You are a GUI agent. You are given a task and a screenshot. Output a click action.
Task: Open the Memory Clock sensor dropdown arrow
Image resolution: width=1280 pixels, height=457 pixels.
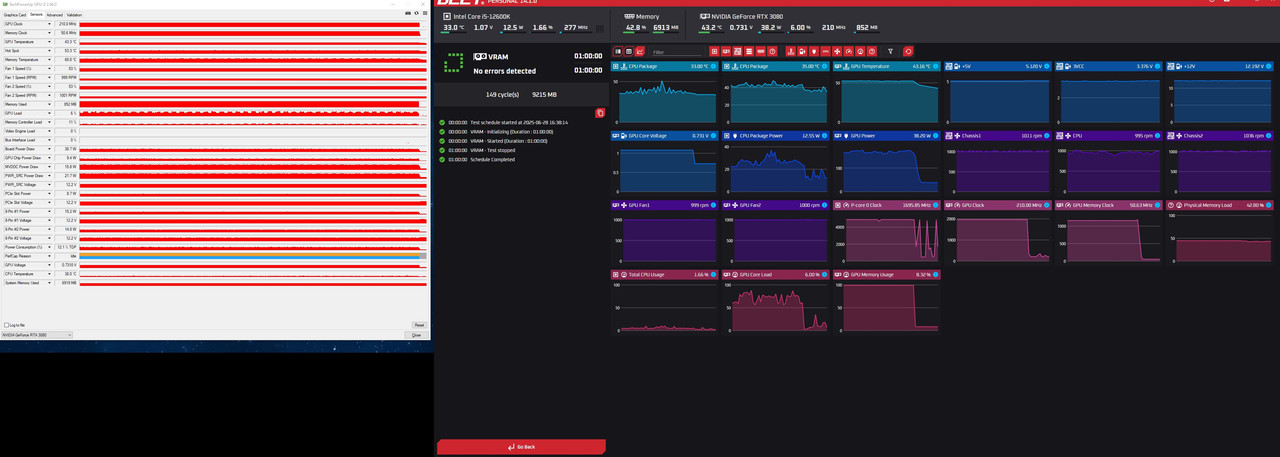pos(49,33)
